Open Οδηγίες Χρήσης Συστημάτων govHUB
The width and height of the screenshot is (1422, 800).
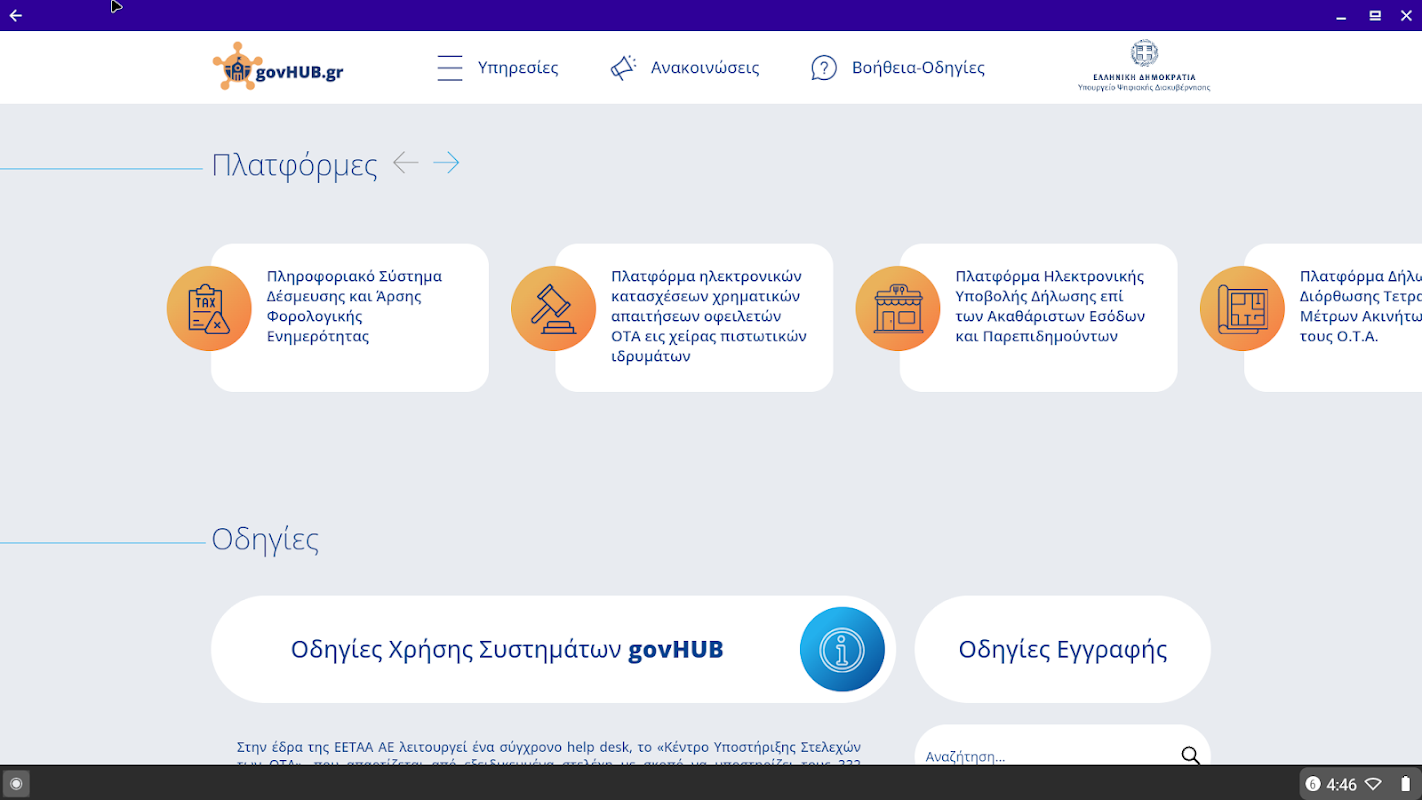(553, 650)
